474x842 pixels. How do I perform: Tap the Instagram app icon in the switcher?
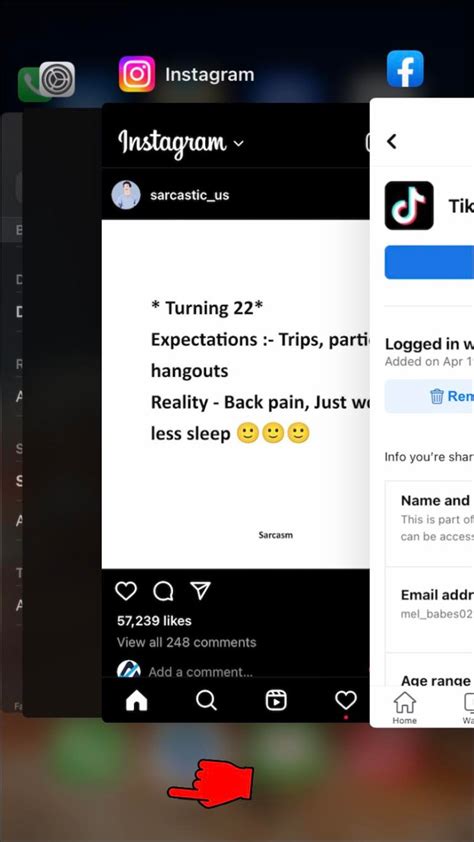(x=137, y=74)
